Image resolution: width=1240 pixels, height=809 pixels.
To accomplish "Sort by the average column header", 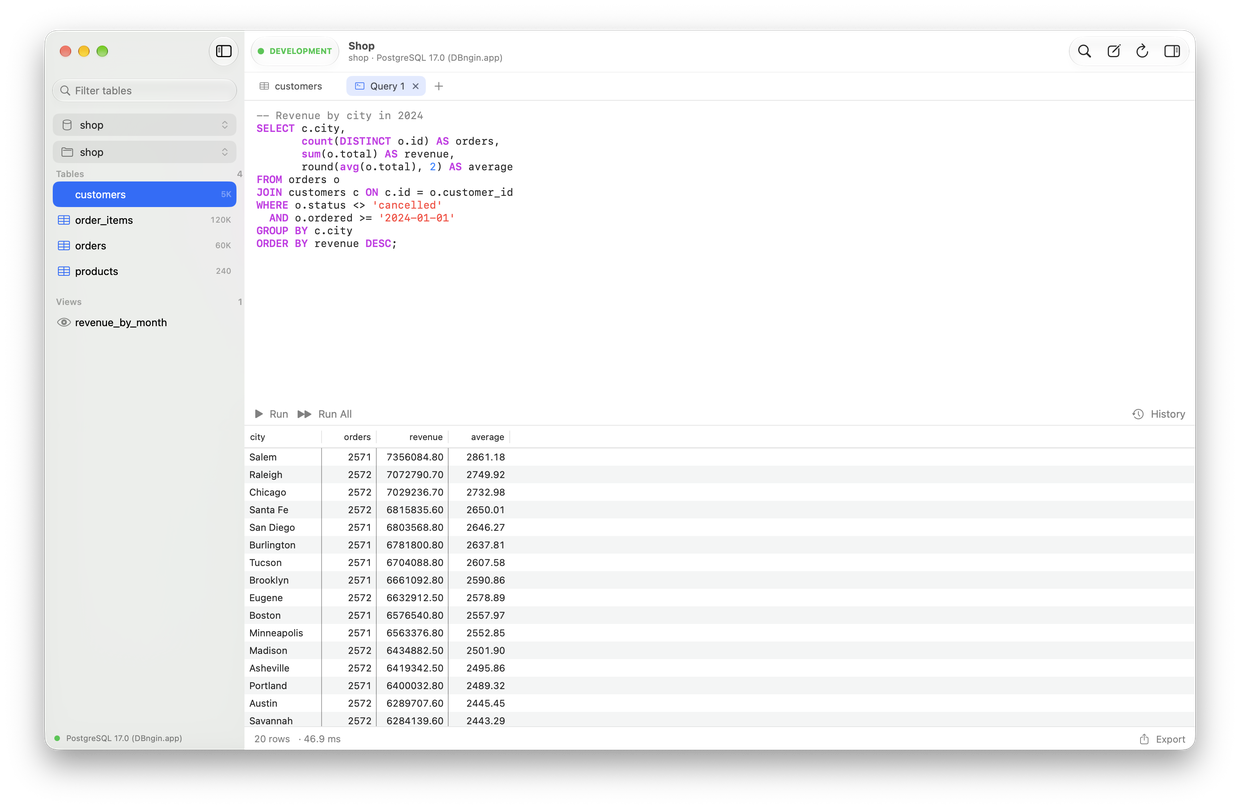I will [479, 437].
